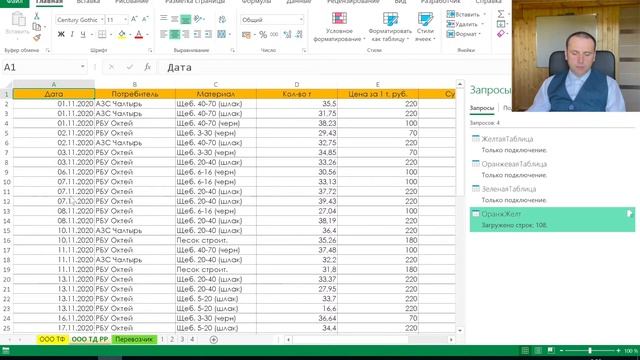Screen dimensions: 640x360
Task: Decrease the cell indent
Action: coord(197,34)
